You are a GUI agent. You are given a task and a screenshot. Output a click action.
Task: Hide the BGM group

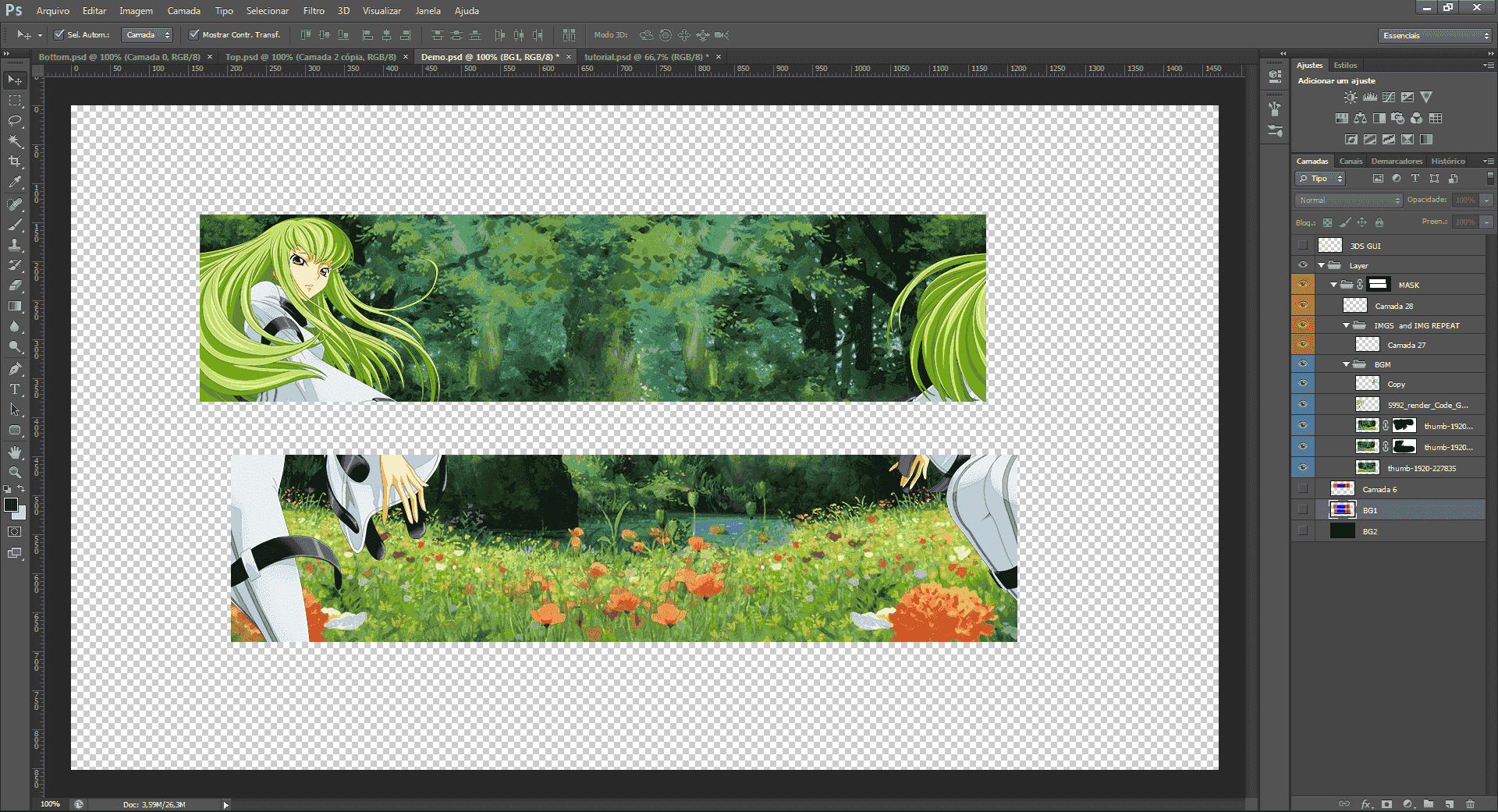[1303, 364]
